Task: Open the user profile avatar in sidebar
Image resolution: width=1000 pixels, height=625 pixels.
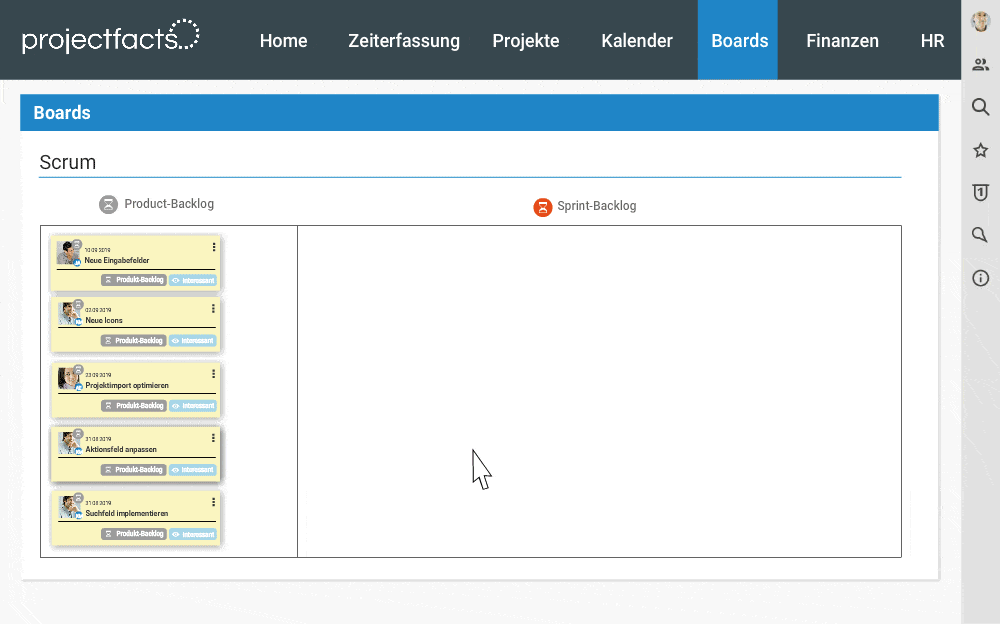Action: 980,21
